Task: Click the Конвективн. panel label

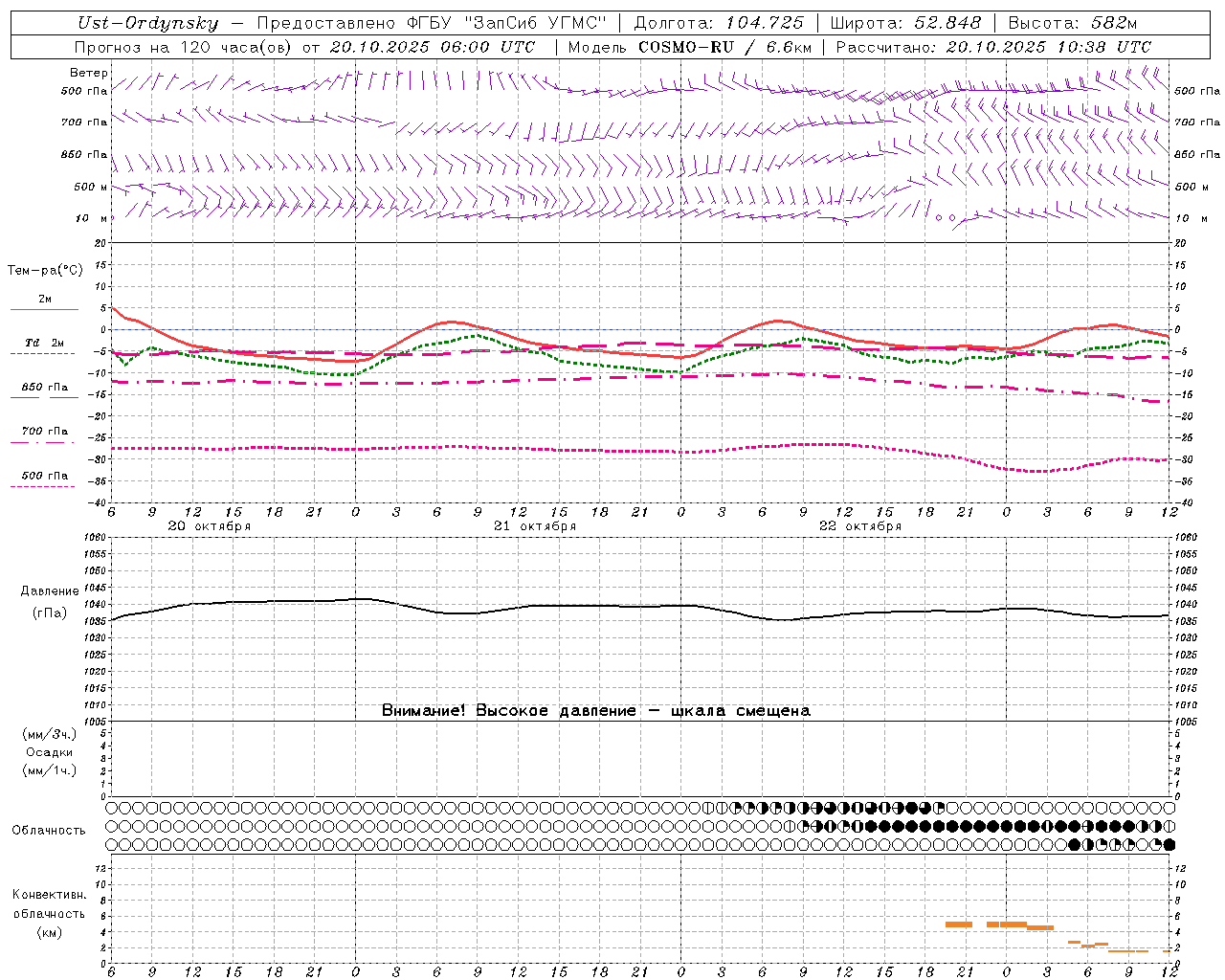Action: tap(50, 896)
